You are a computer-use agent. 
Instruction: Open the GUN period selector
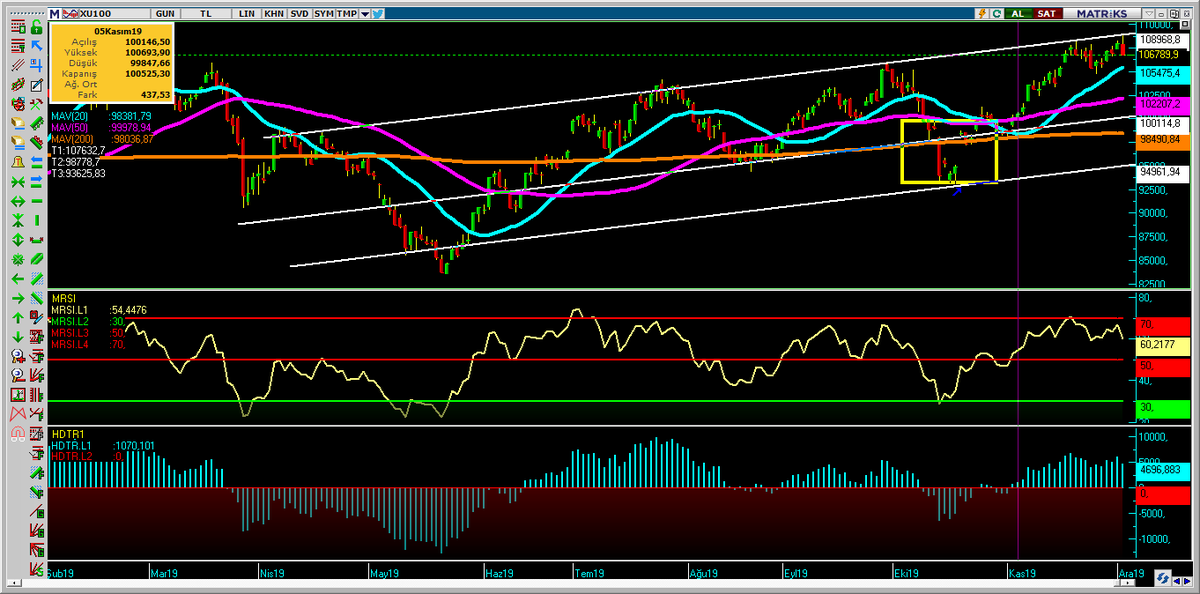pos(165,14)
